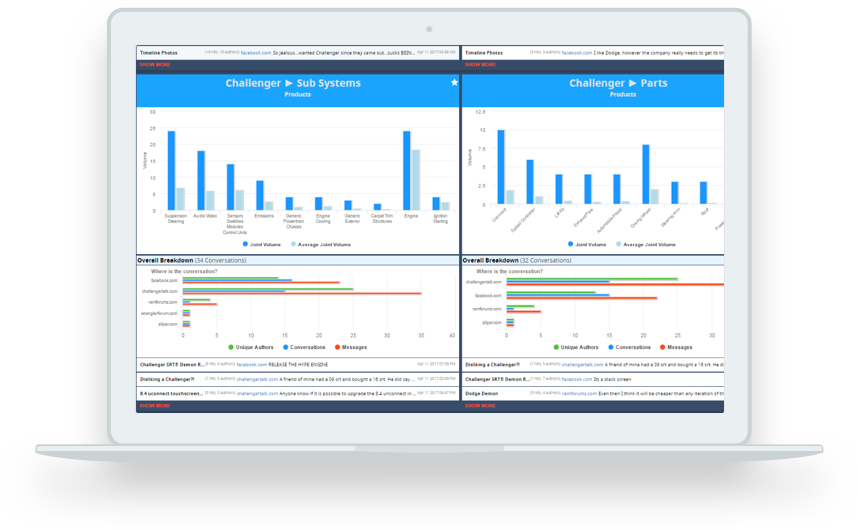Image resolution: width=858 pixels, height=530 pixels.
Task: Open 8.4 uconnect touchscreen conversation row
Action: click(298, 393)
